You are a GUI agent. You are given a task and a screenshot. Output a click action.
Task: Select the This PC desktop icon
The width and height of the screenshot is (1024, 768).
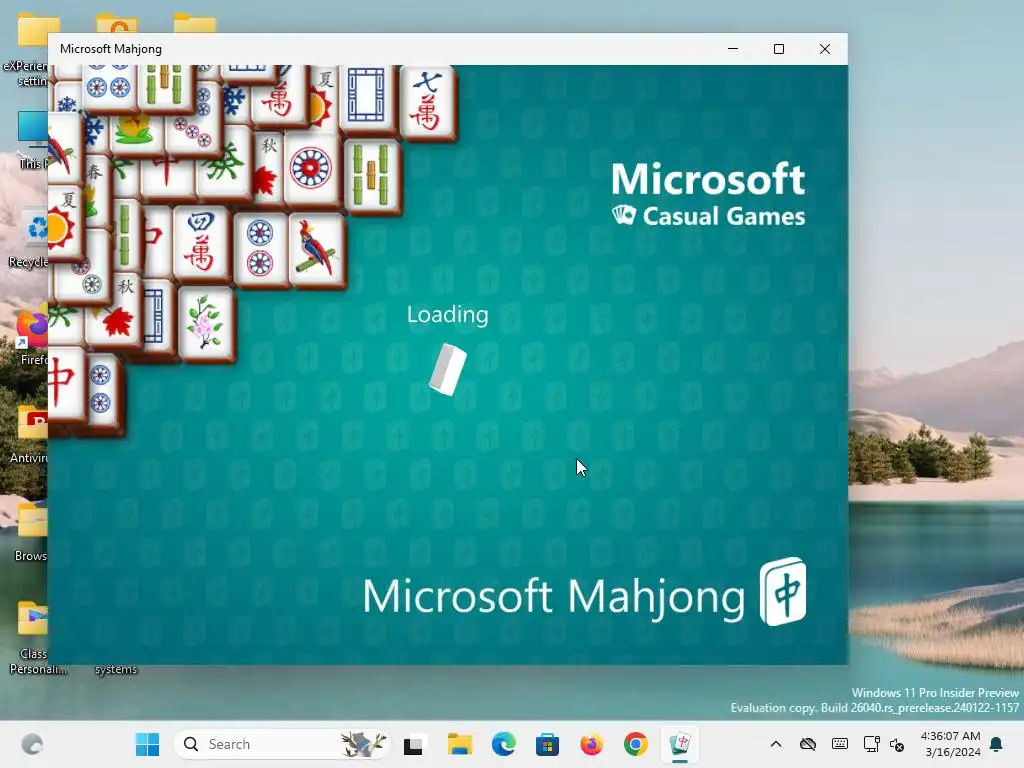(33, 140)
